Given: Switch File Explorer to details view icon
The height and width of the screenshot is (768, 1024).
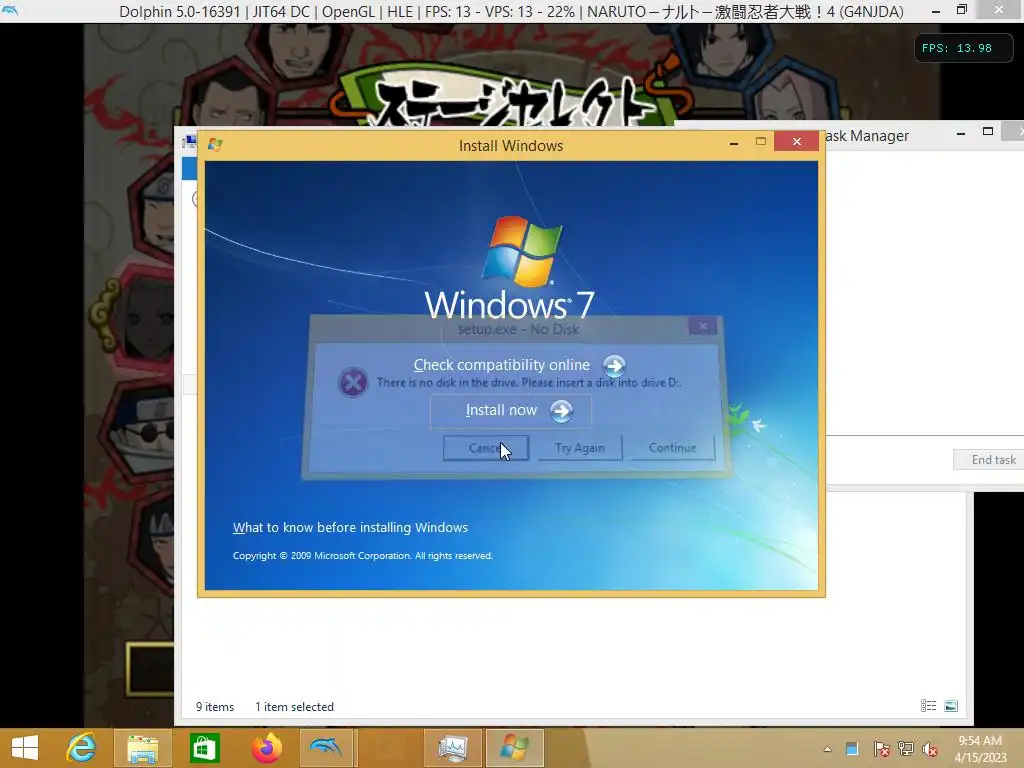Looking at the screenshot, I should pyautogui.click(x=928, y=706).
